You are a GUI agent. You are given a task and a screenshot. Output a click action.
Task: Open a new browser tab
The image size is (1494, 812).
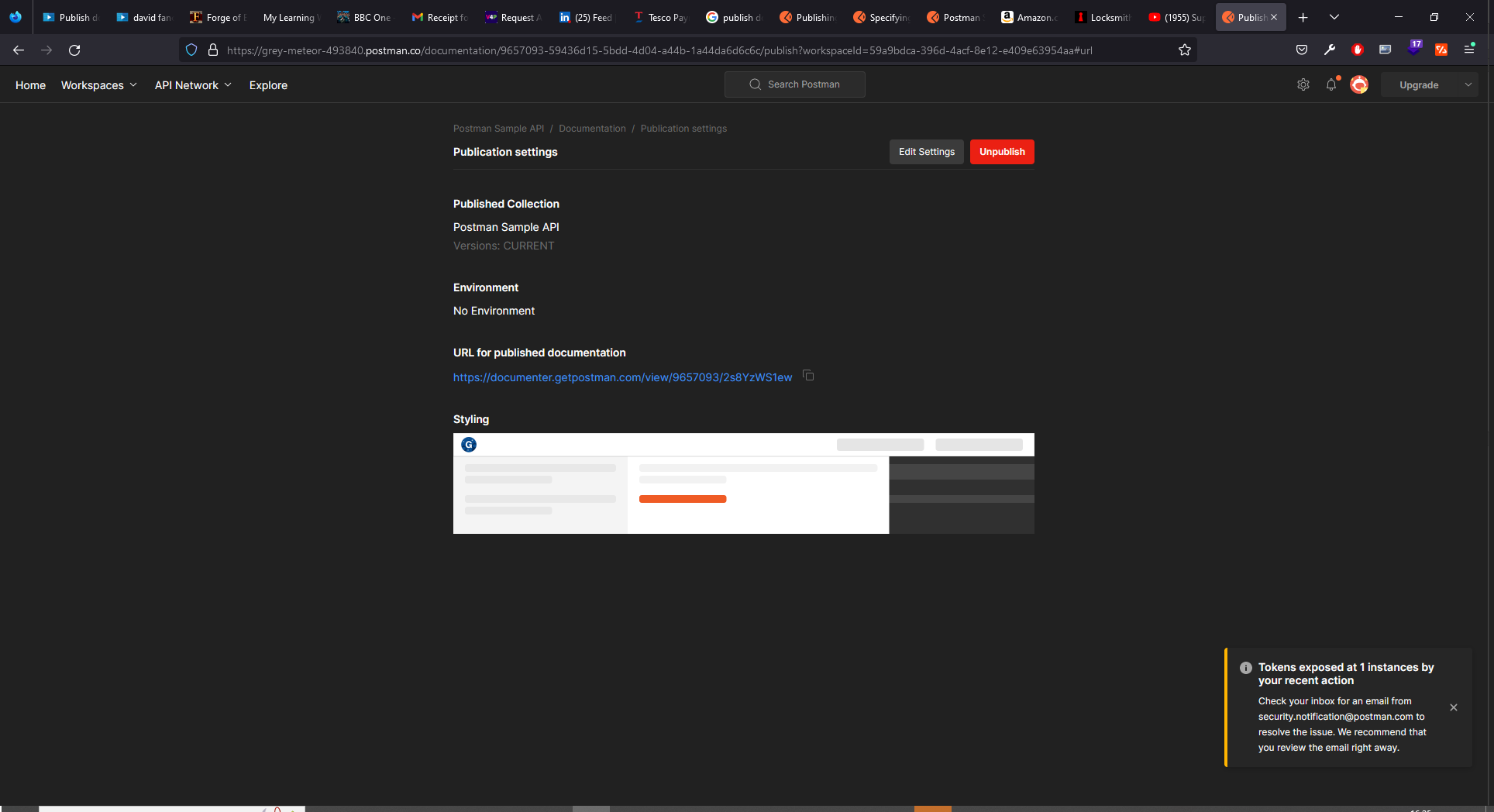[x=1303, y=17]
